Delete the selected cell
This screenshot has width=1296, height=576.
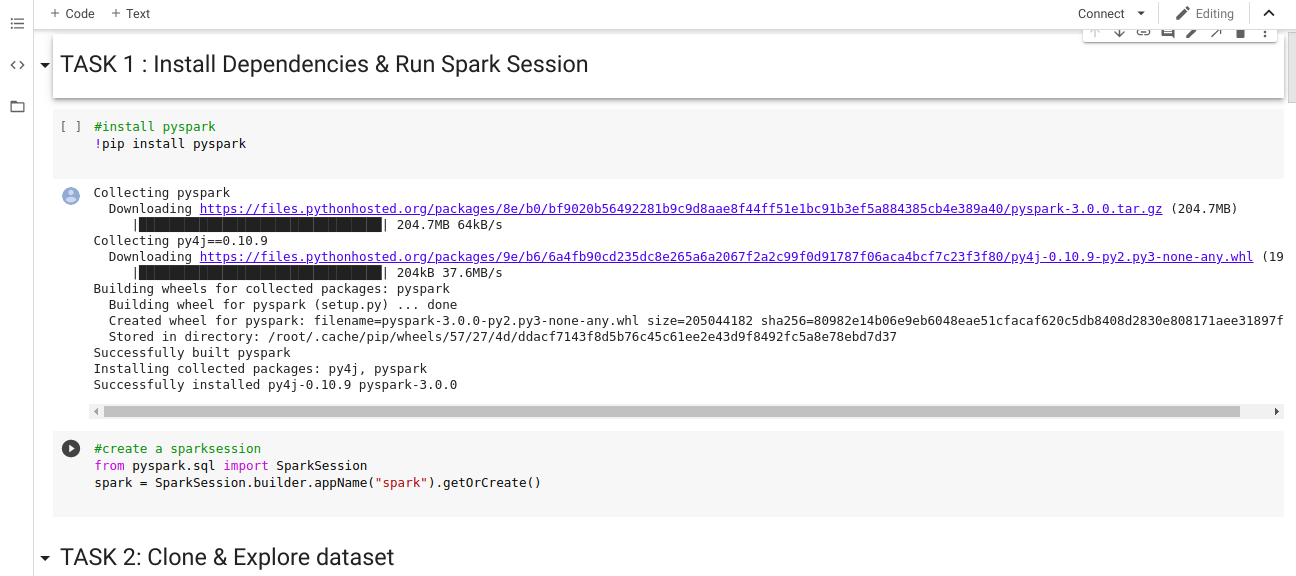tap(1240, 33)
